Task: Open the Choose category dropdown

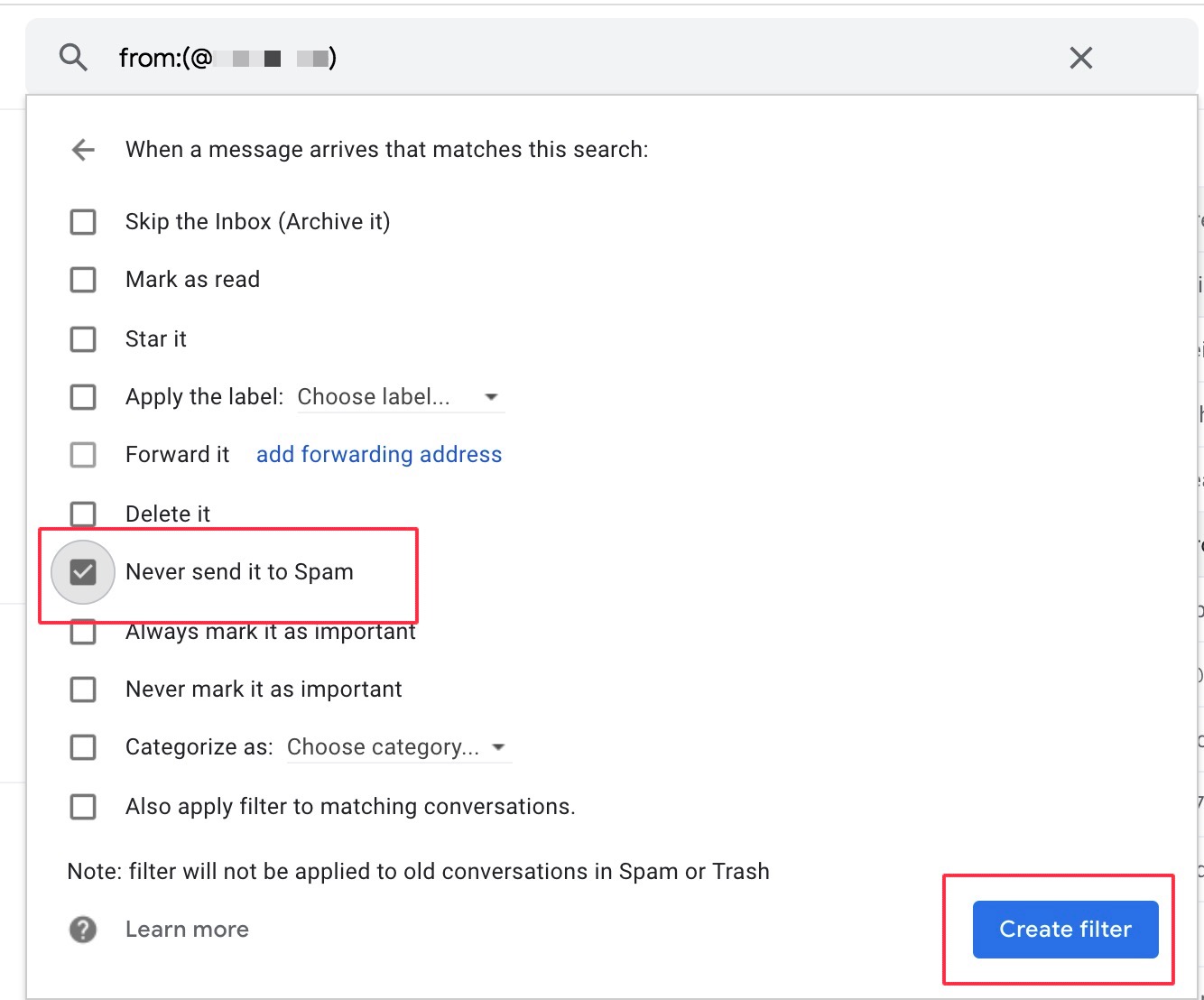Action: click(x=397, y=746)
